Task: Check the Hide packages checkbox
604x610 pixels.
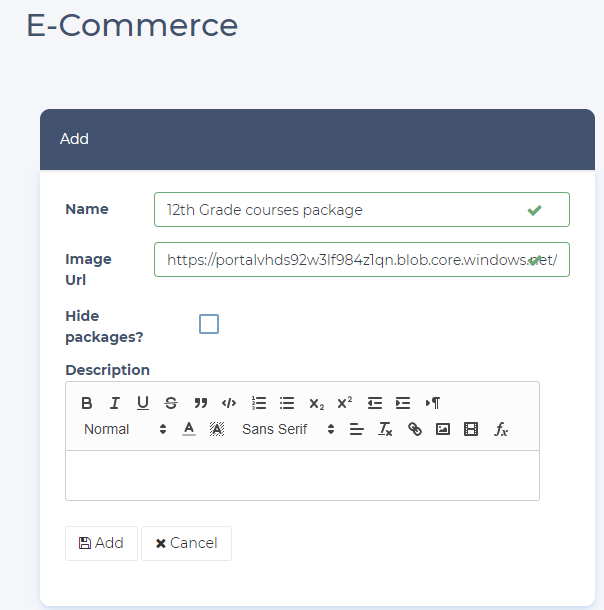Action: (209, 324)
